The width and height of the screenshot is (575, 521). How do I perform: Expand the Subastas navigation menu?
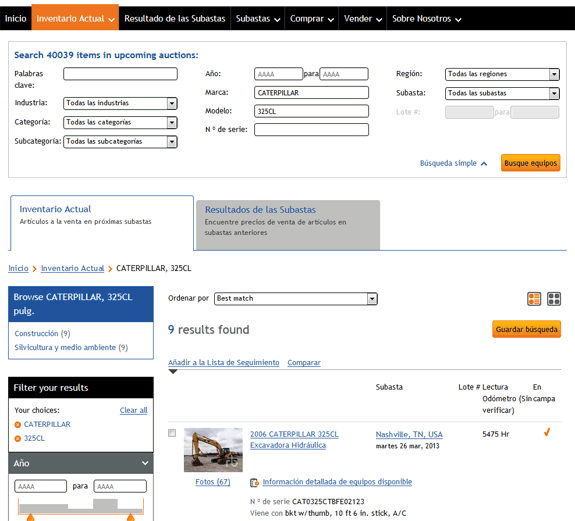tap(257, 18)
